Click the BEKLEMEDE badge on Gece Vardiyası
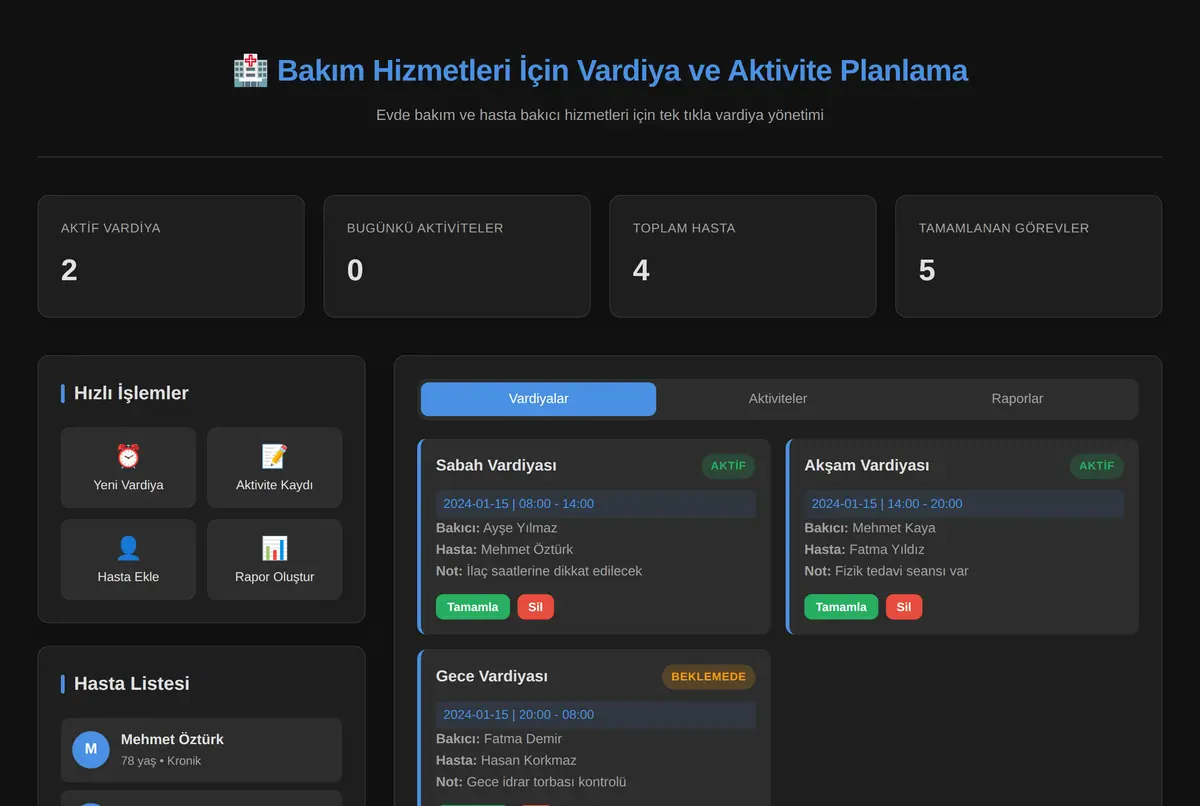1200x806 pixels. tap(708, 677)
